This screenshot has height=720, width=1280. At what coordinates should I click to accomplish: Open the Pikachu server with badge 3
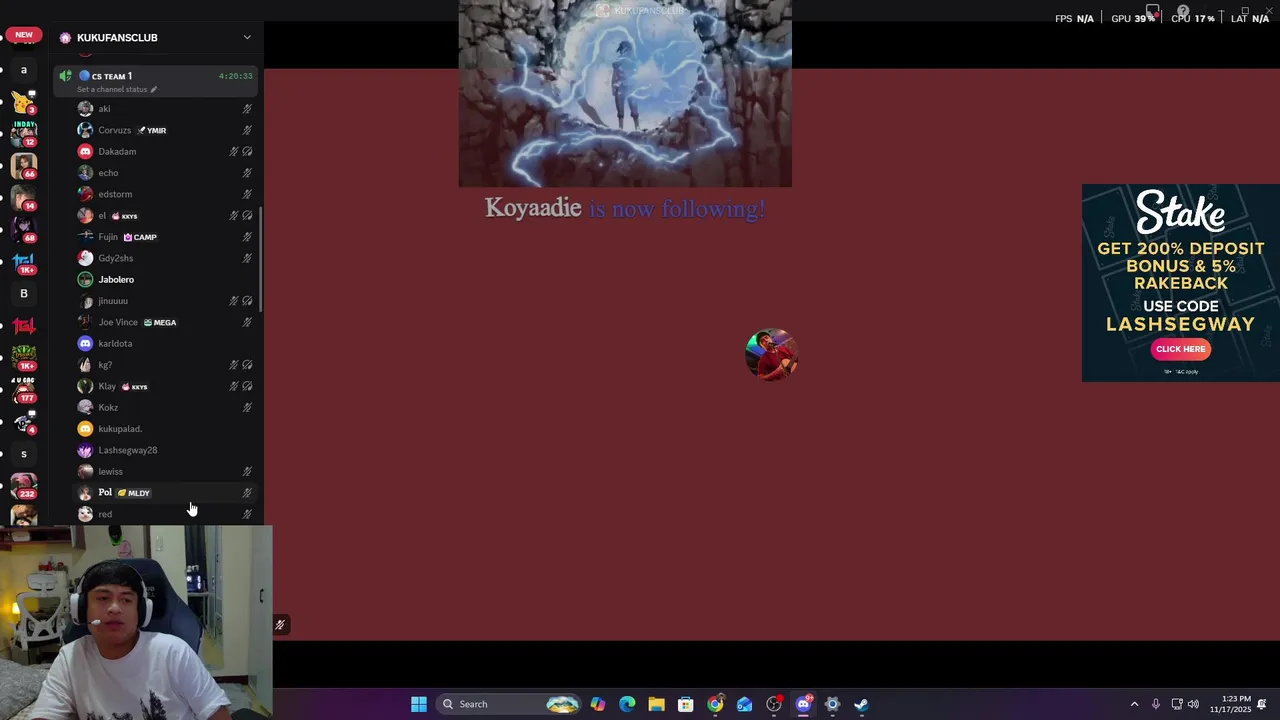tap(24, 101)
